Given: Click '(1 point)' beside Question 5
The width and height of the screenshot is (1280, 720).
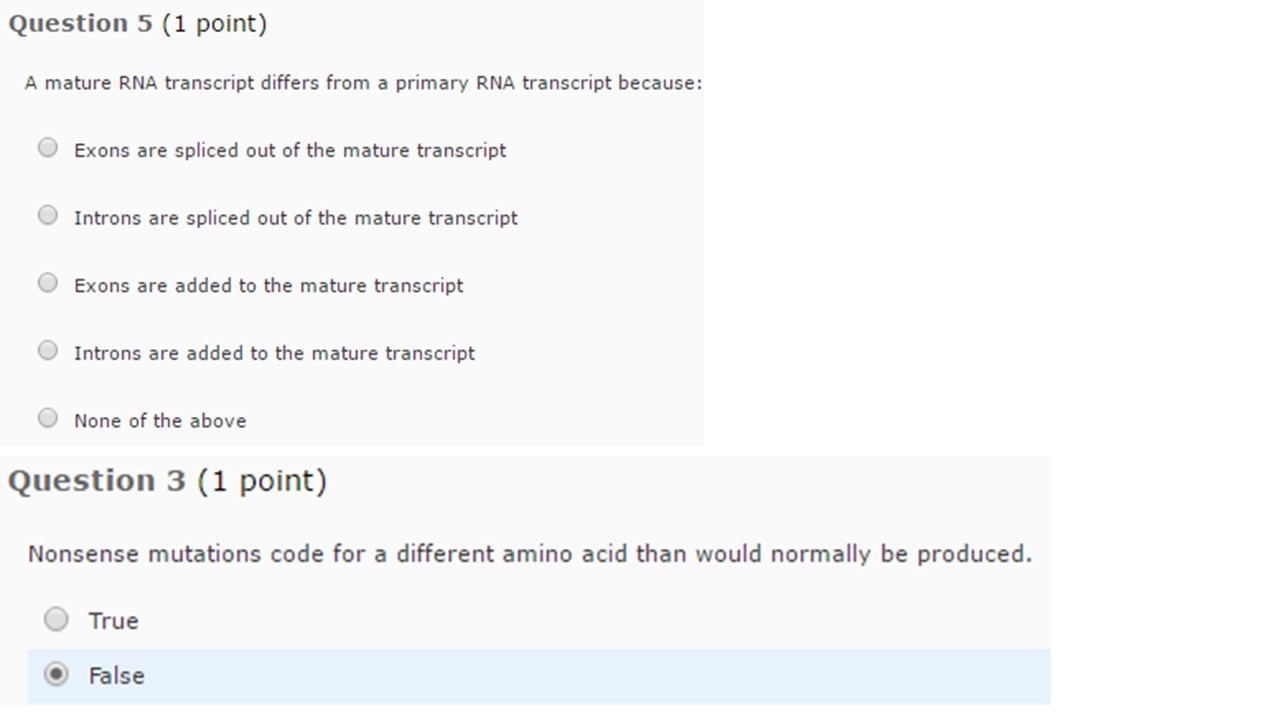Looking at the screenshot, I should (214, 24).
